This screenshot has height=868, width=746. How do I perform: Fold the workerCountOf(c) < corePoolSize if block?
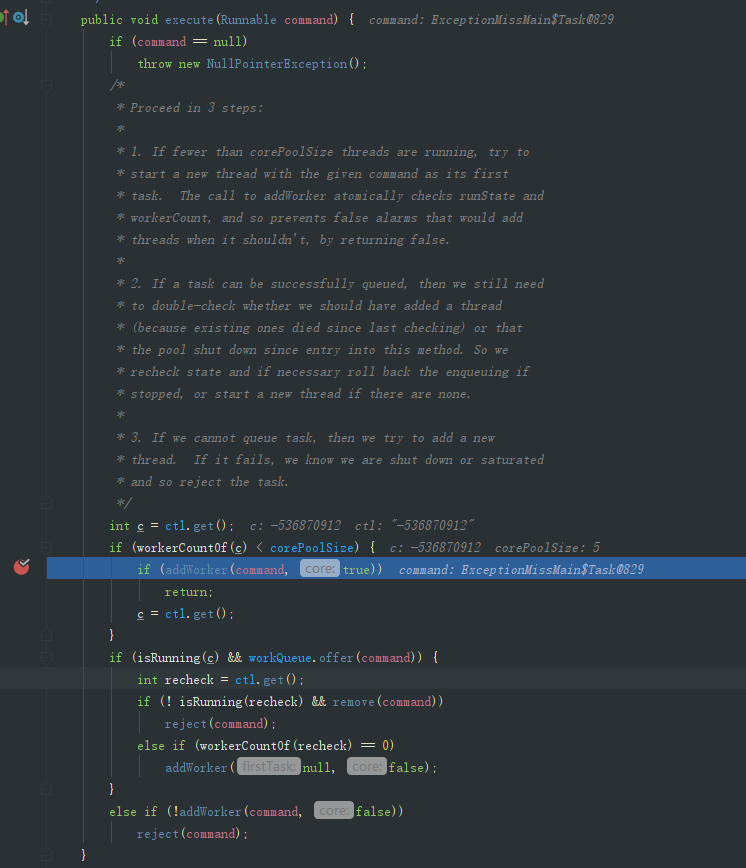(x=46, y=547)
